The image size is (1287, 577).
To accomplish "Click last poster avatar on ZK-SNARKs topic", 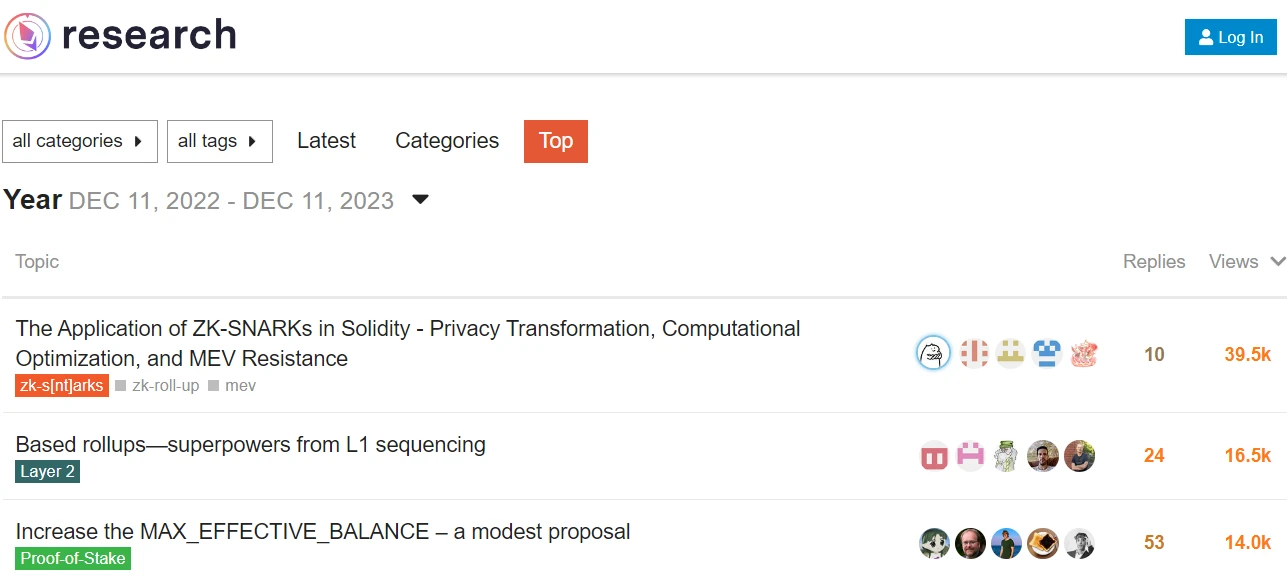I will 1084,353.
